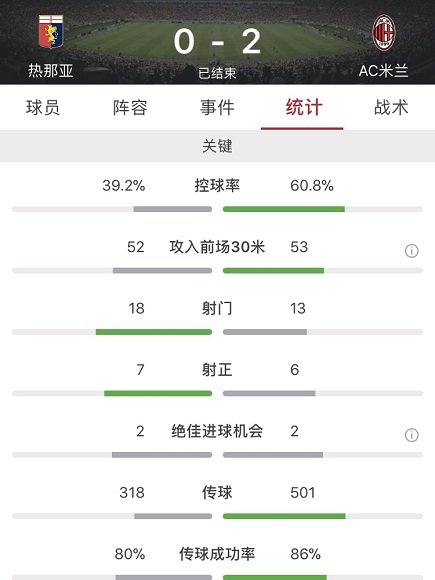Tap the 传球成功率 stat label
Image resolution: width=435 pixels, height=580 pixels.
pos(218,554)
